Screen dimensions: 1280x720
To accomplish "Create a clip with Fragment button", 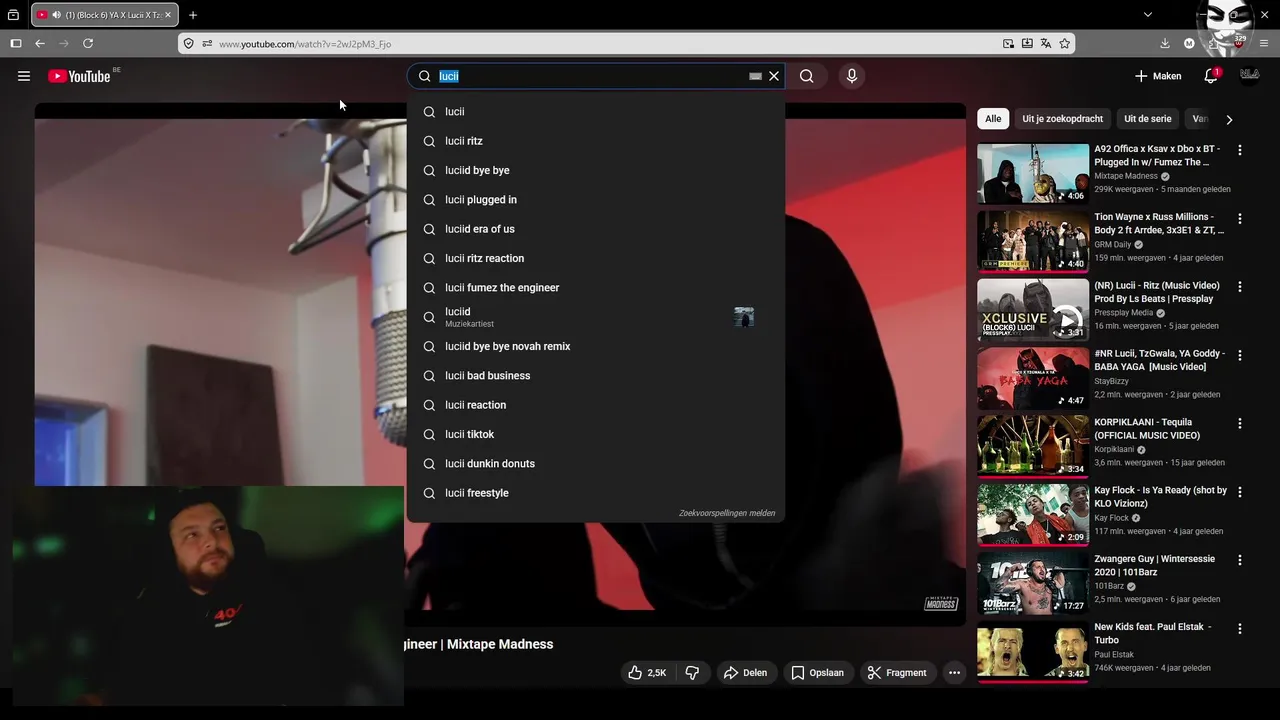I will click(x=897, y=673).
